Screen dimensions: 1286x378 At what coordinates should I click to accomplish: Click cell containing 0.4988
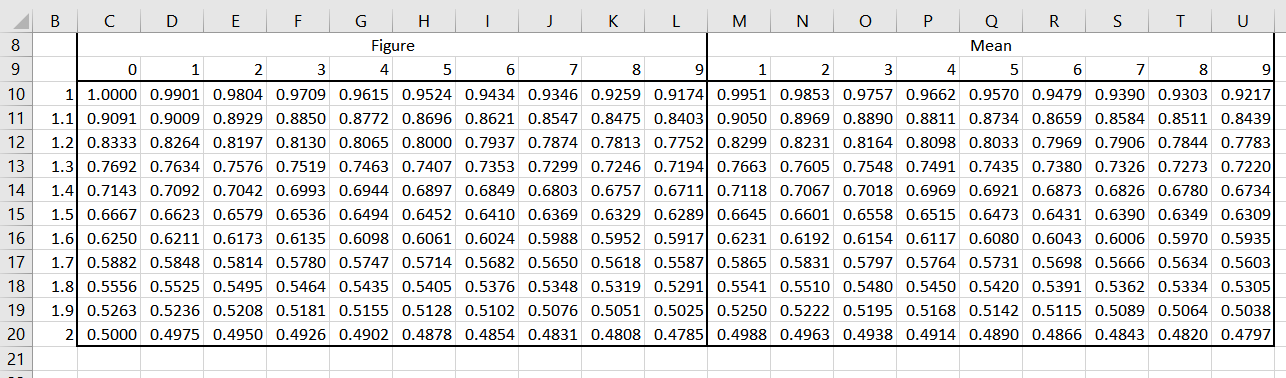tap(739, 335)
